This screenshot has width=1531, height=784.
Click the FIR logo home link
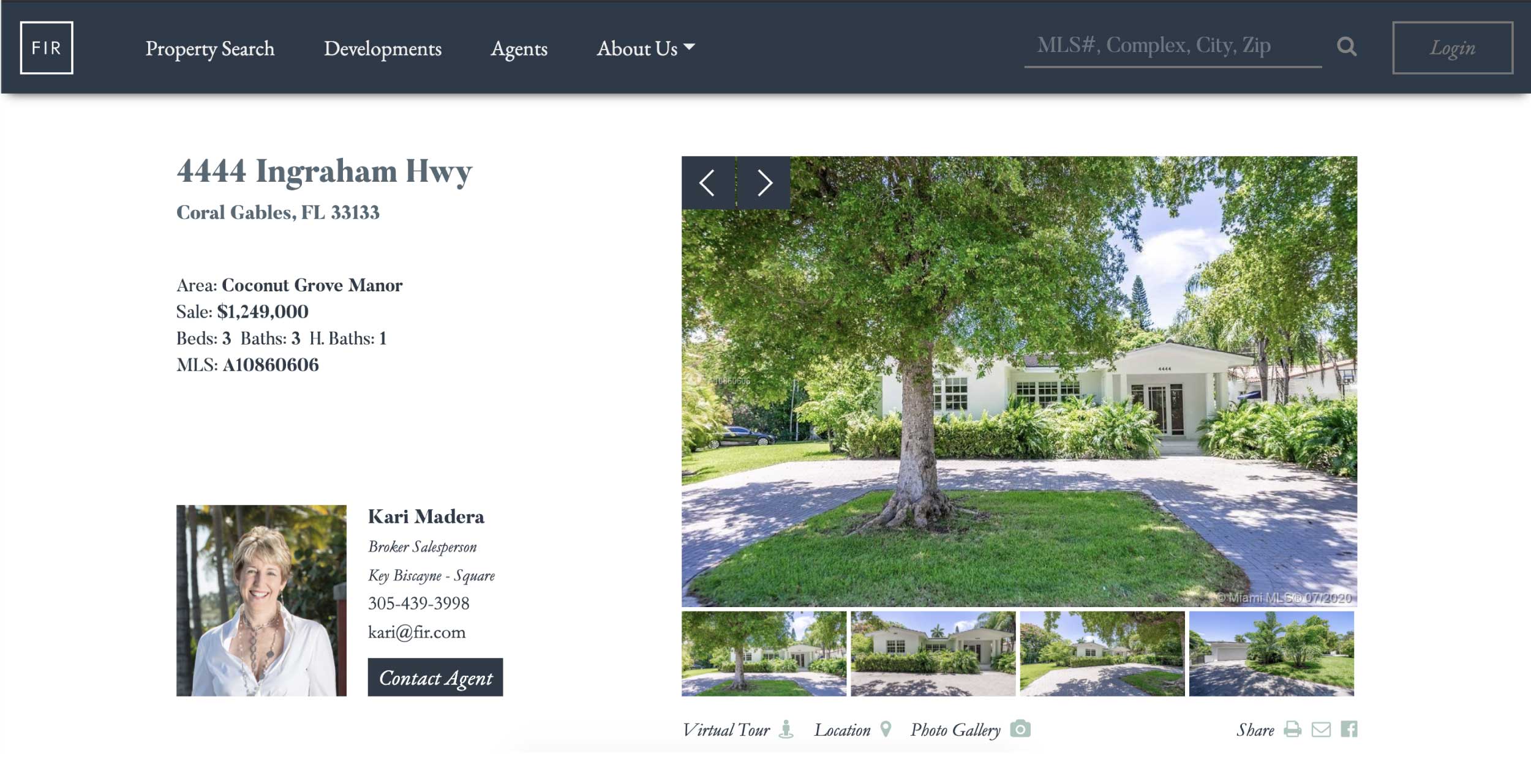coord(47,47)
